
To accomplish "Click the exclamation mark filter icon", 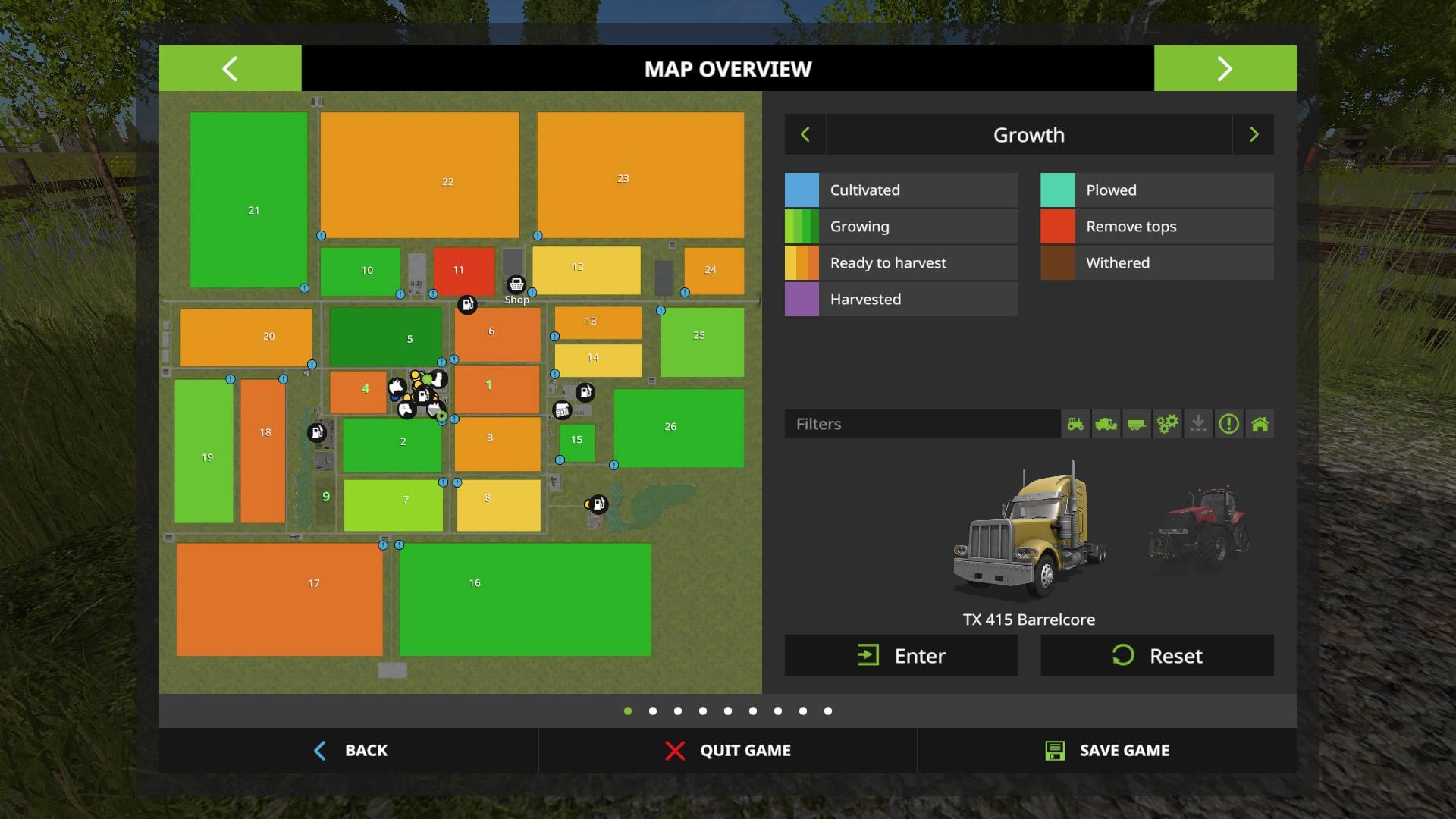I will [x=1228, y=424].
